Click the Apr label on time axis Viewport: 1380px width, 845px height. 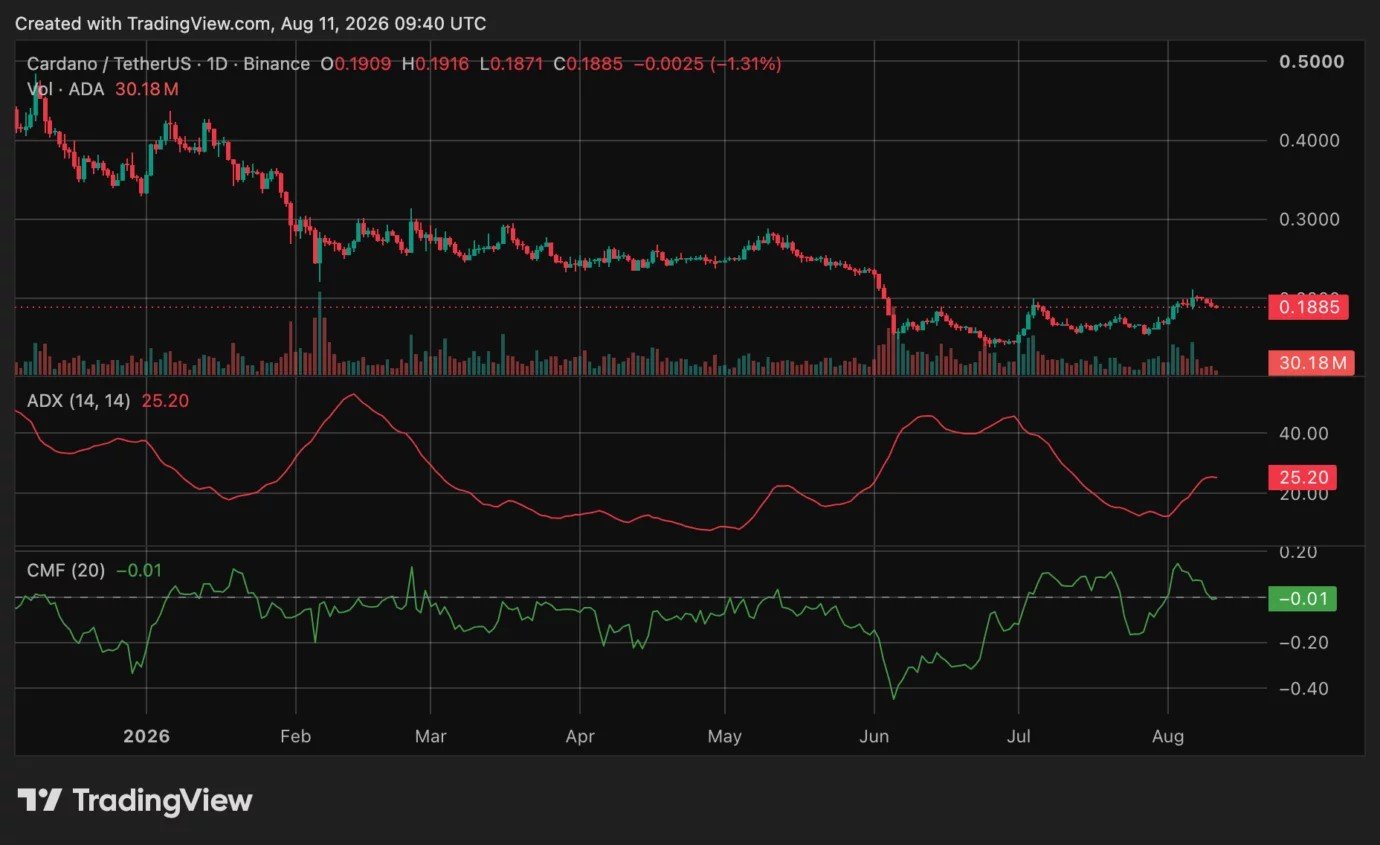point(580,737)
